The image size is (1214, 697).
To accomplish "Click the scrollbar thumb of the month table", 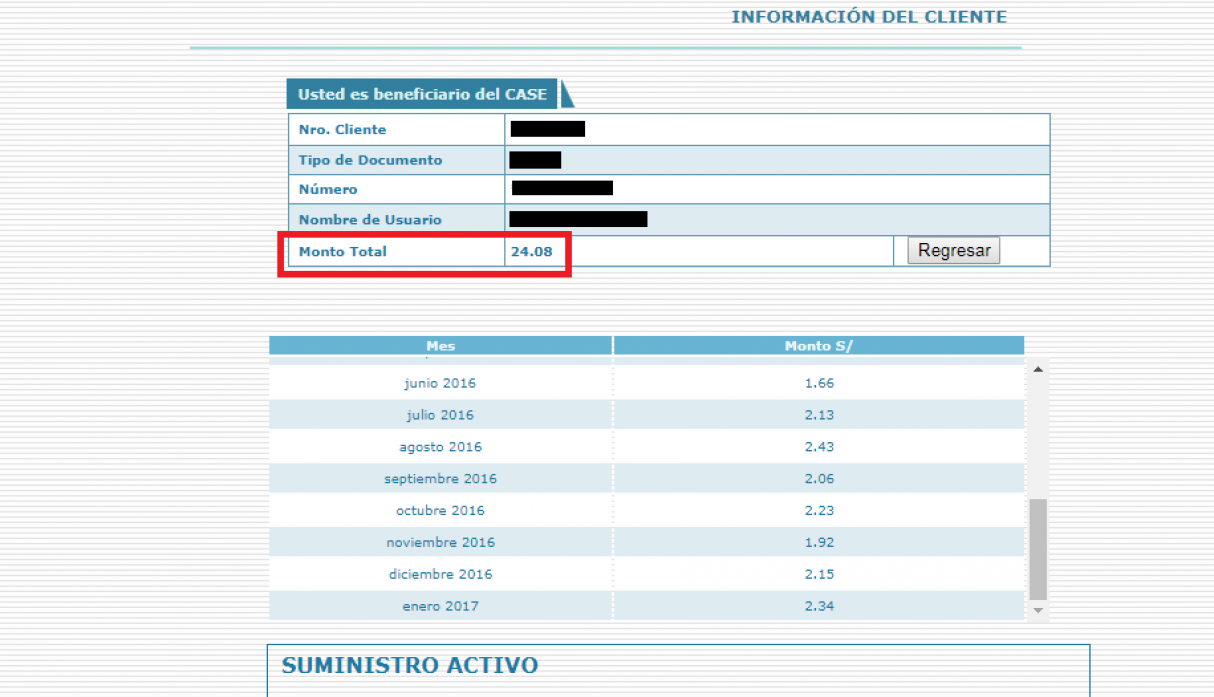I will (1038, 549).
